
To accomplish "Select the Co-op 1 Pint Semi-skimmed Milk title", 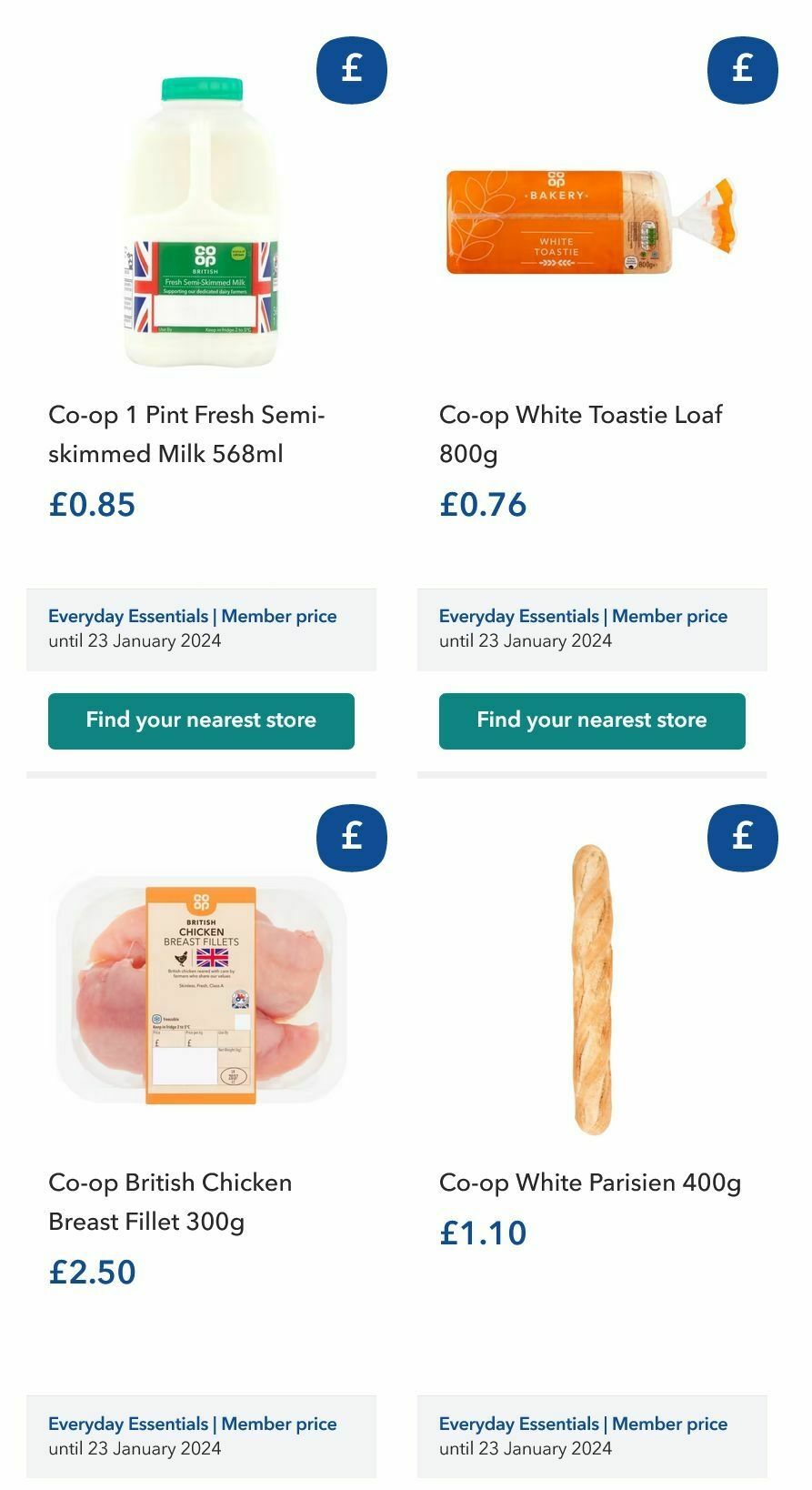I will tap(186, 435).
